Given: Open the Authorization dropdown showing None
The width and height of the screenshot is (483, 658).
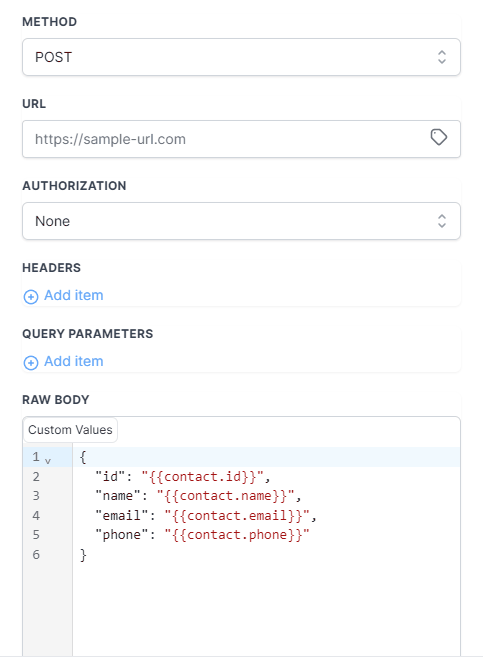Looking at the screenshot, I should click(x=241, y=221).
